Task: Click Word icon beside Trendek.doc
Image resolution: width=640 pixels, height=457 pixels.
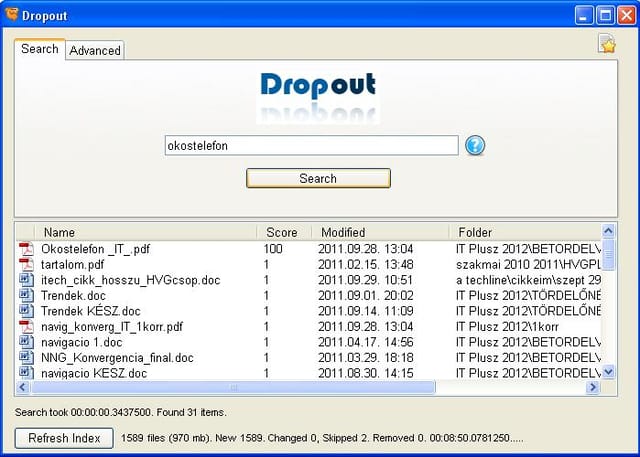Action: pyautogui.click(x=27, y=295)
